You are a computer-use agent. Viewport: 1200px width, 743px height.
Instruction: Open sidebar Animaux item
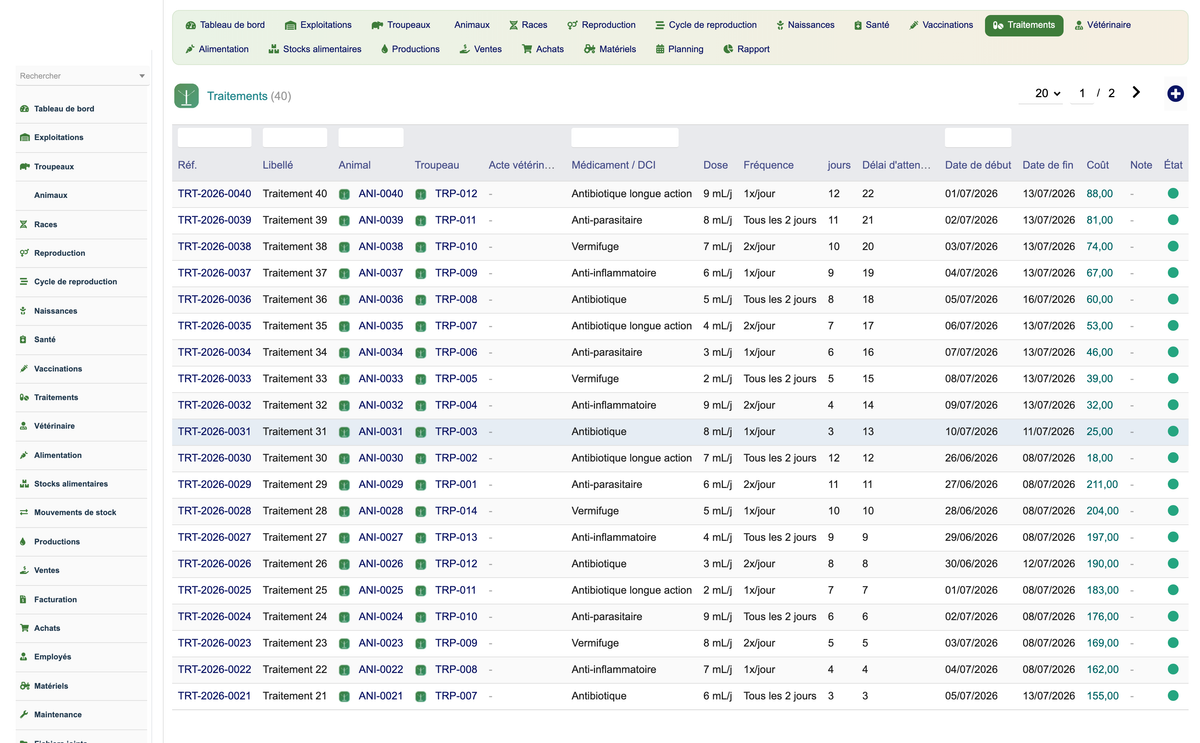click(x=51, y=196)
